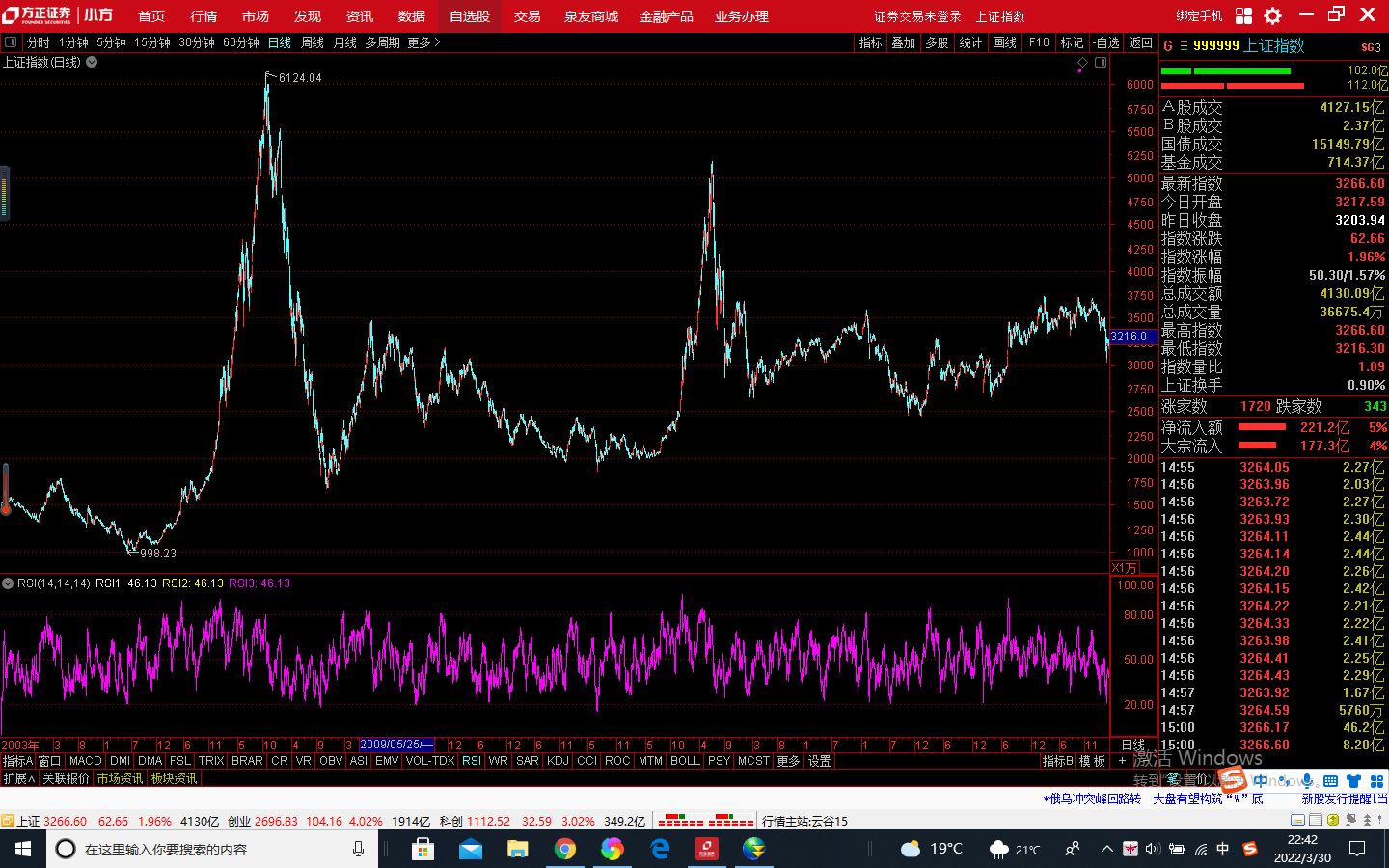Screen dimensions: 1389x868
Task: Open the four-square layout grid icon
Action: click(1243, 15)
